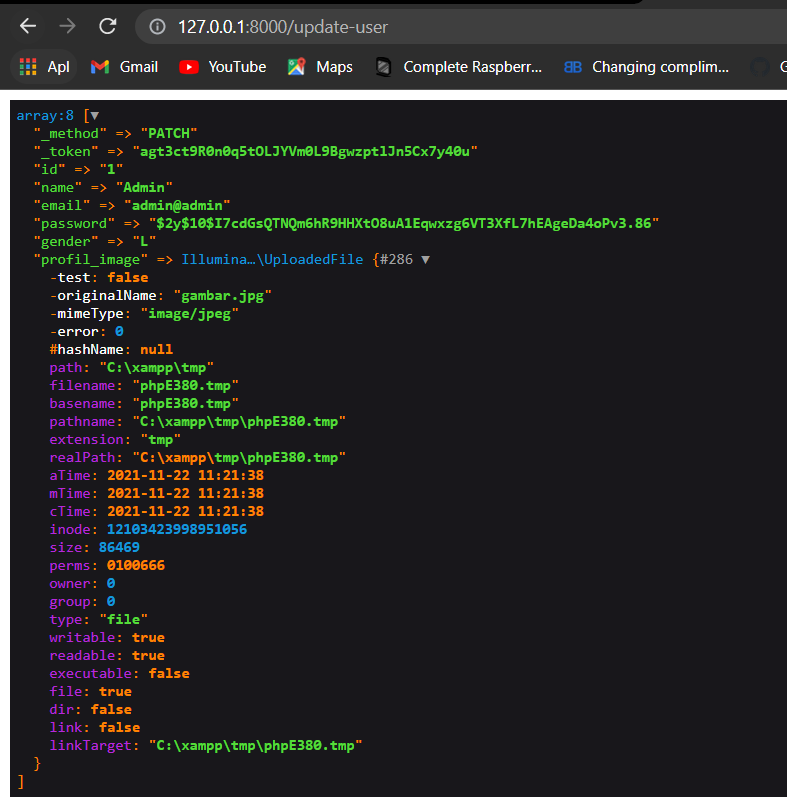This screenshot has height=799, width=787.
Task: Select filename "phpE380.tmp" value
Action: tap(185, 385)
